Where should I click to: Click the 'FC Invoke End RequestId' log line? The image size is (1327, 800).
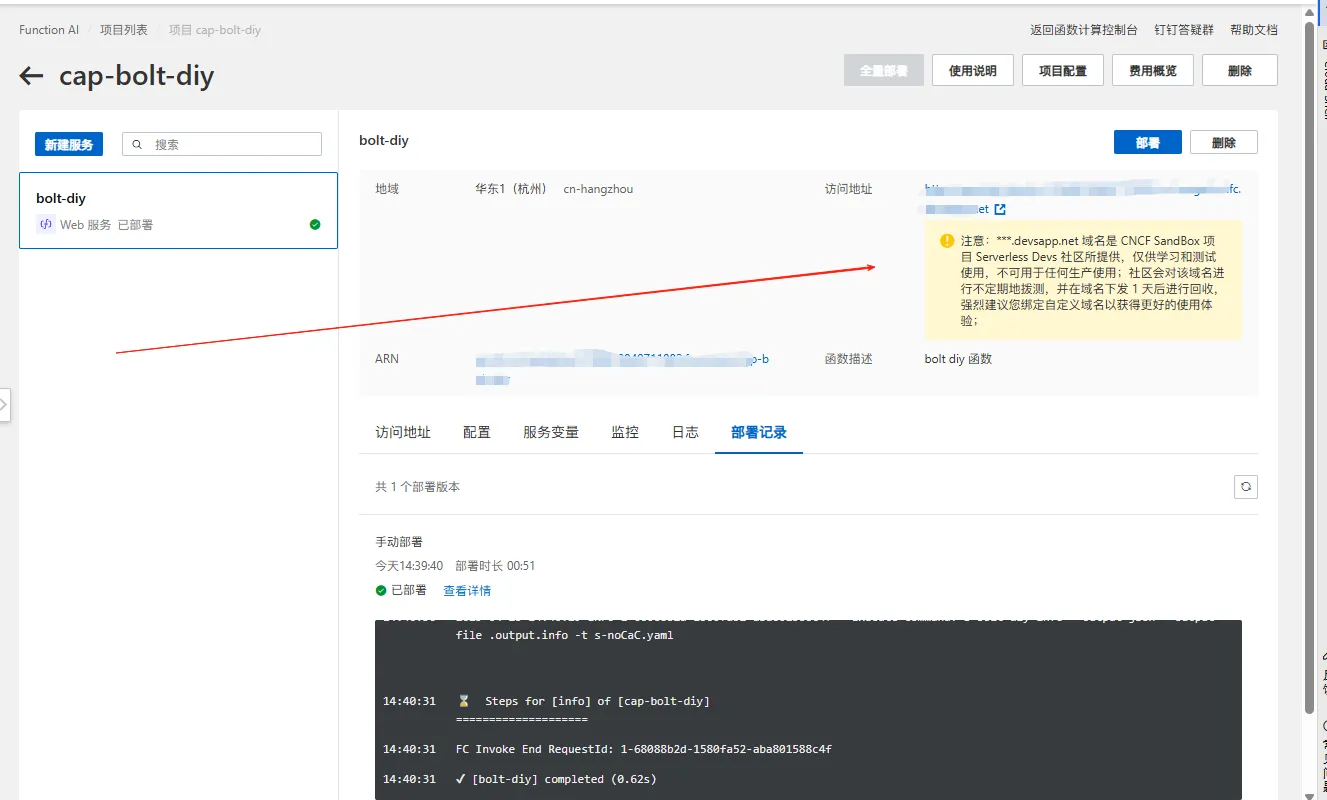644,749
